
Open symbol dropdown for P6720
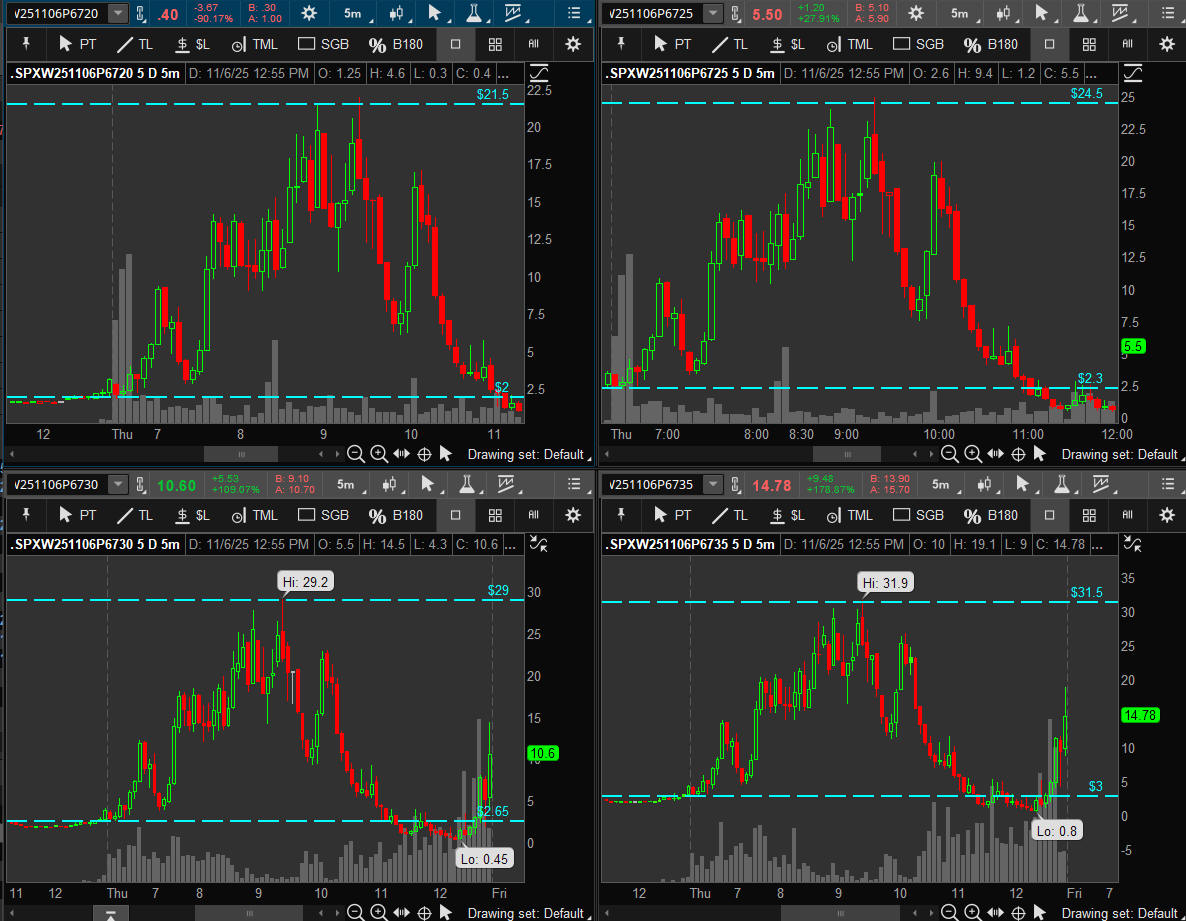(x=118, y=13)
